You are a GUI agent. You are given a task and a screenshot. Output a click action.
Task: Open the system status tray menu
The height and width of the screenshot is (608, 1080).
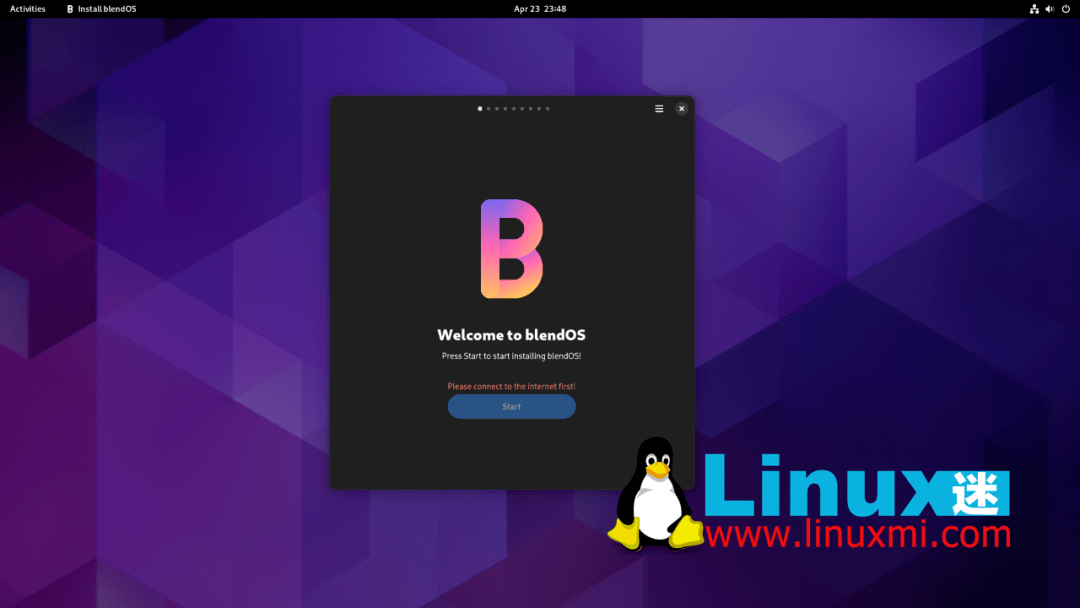pos(1048,9)
